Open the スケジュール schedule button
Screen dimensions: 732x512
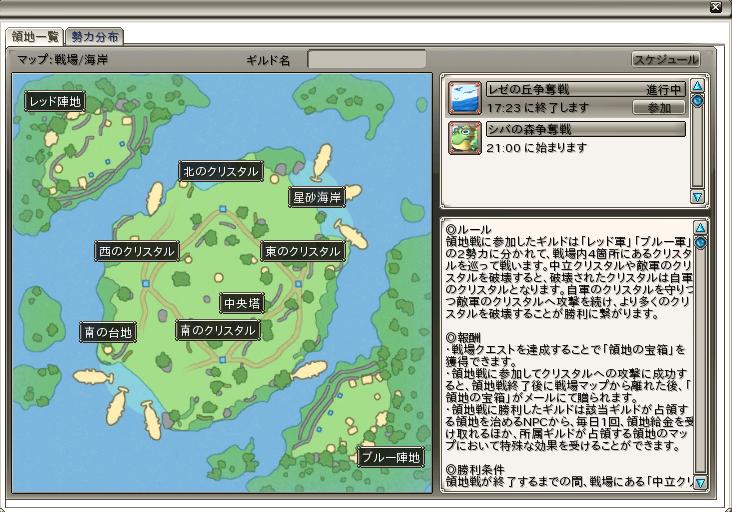pos(666,59)
